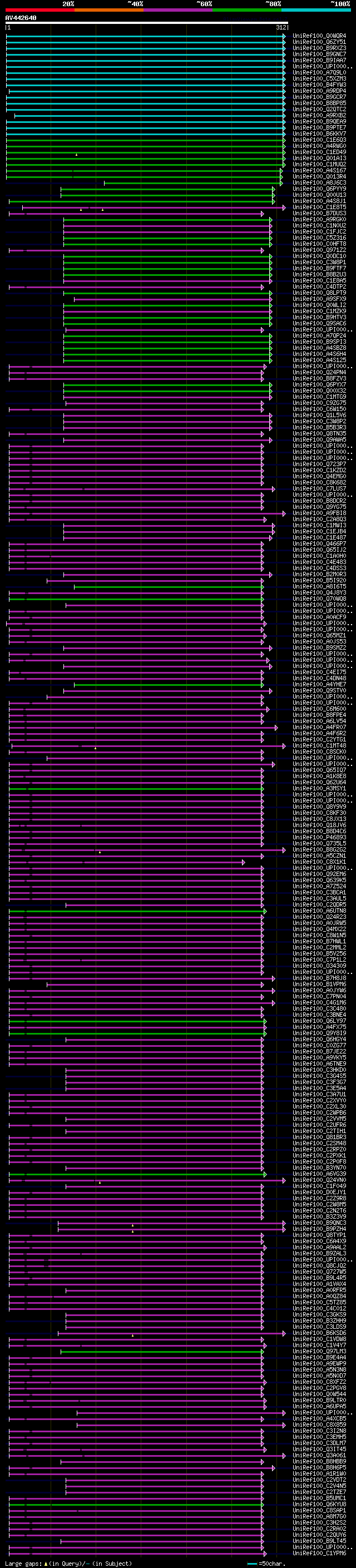The height and width of the screenshot is (1568, 356).
Task: Click the UniRef100_C1MT48 label
Action: click(319, 746)
